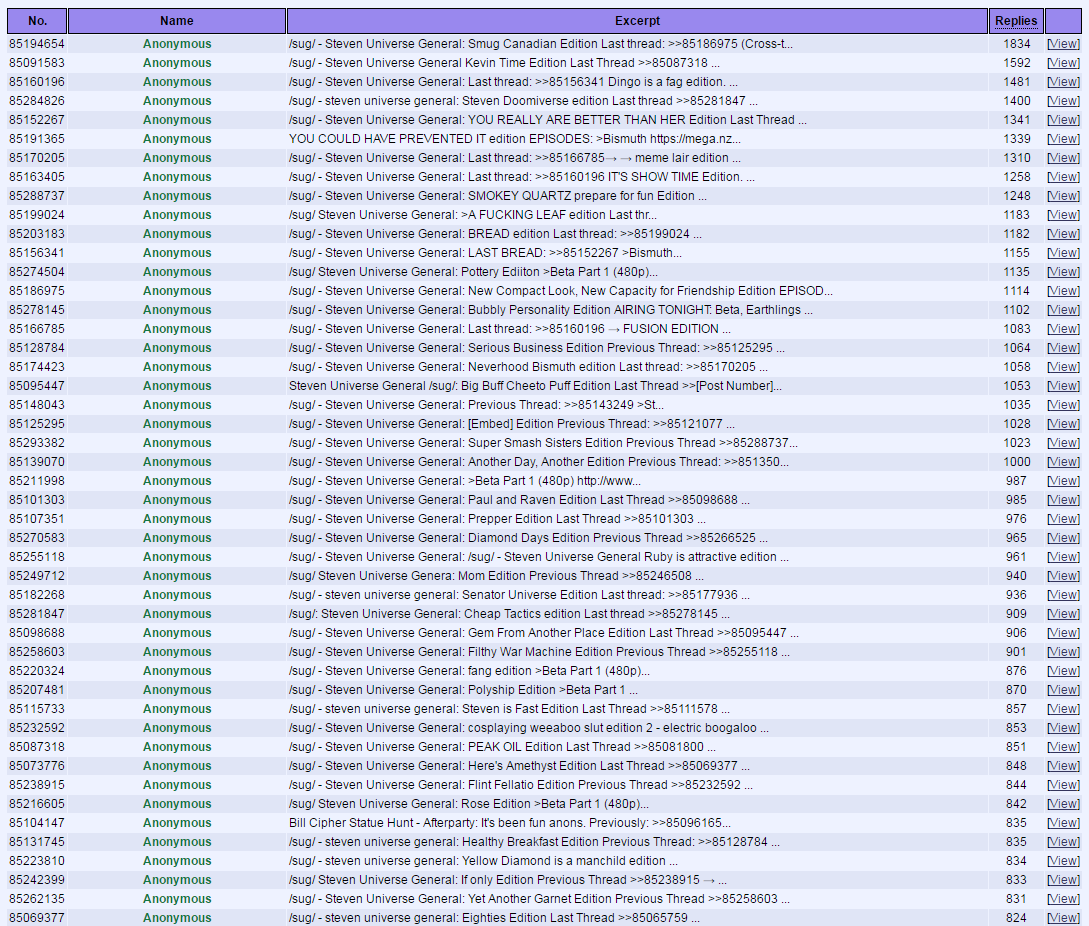Viewport: 1089px width, 926px height.
Task: Open View link for thread 85284826
Action: pyautogui.click(x=1063, y=101)
